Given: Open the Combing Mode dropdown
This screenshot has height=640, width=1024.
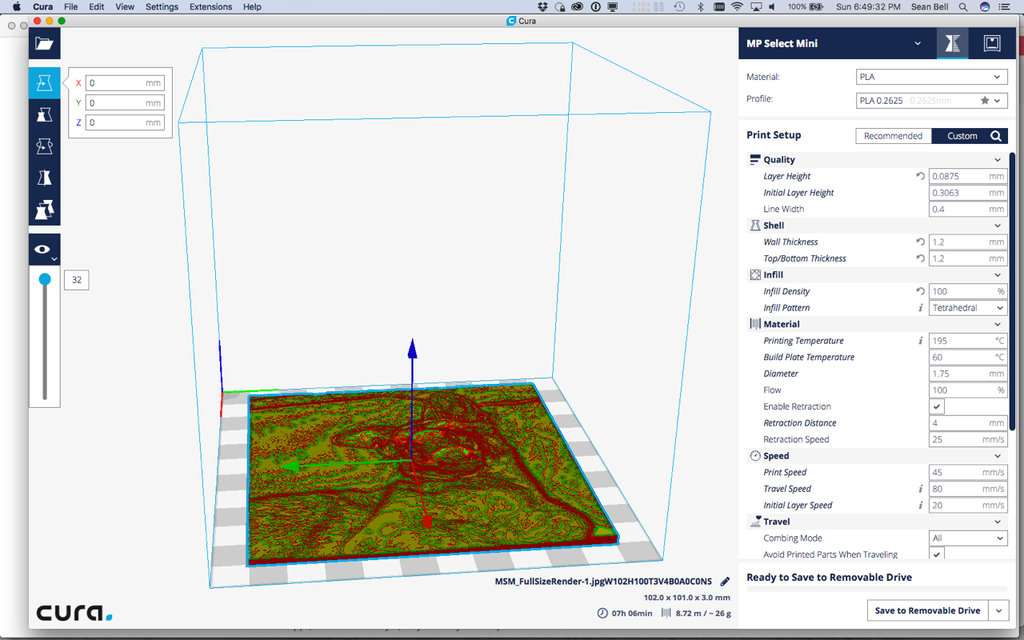Looking at the screenshot, I should [x=968, y=538].
